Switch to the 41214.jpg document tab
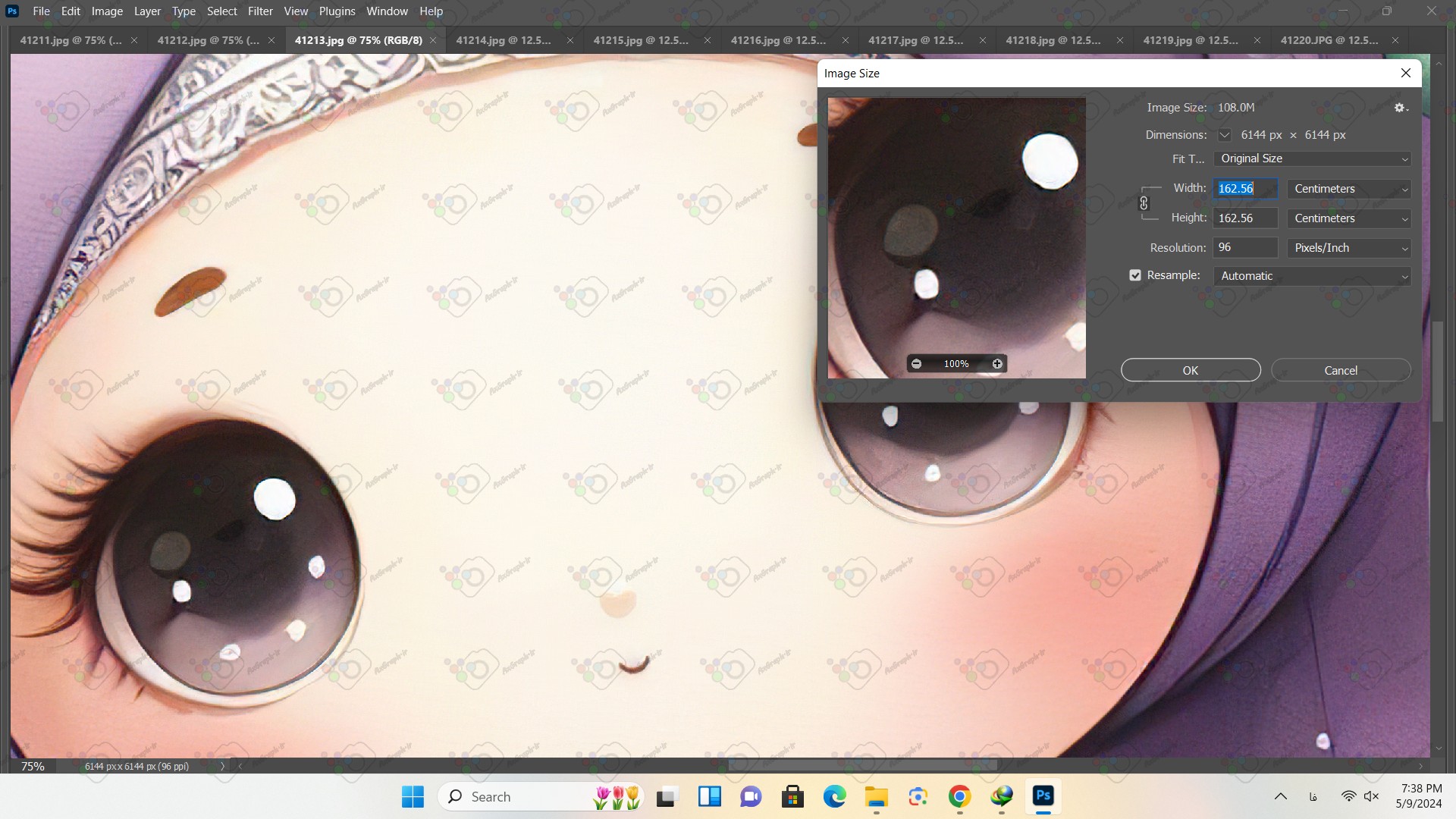Image resolution: width=1456 pixels, height=819 pixels. (x=504, y=40)
